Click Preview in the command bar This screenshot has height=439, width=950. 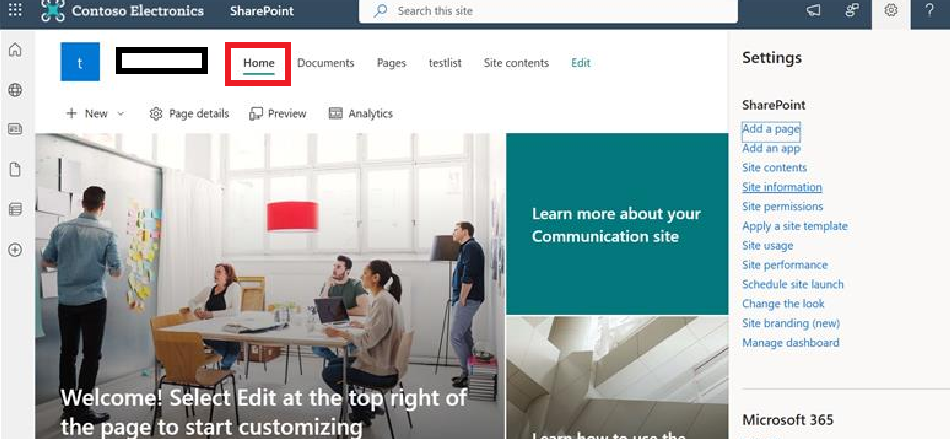[x=277, y=114]
